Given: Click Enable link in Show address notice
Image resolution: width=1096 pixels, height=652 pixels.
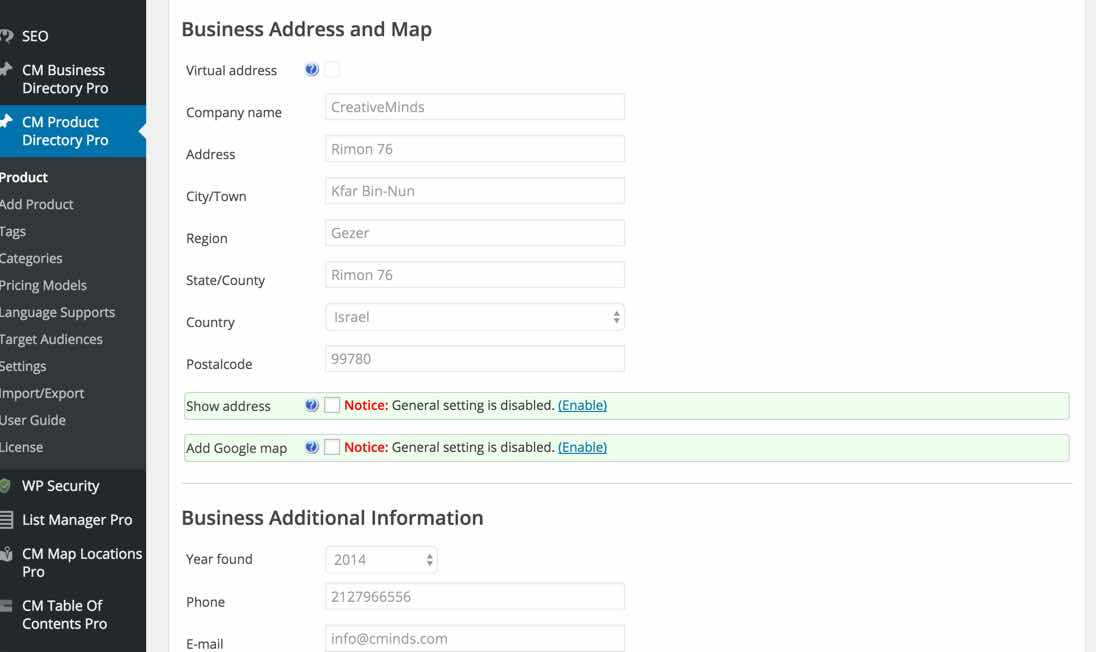Looking at the screenshot, I should click(582, 406).
